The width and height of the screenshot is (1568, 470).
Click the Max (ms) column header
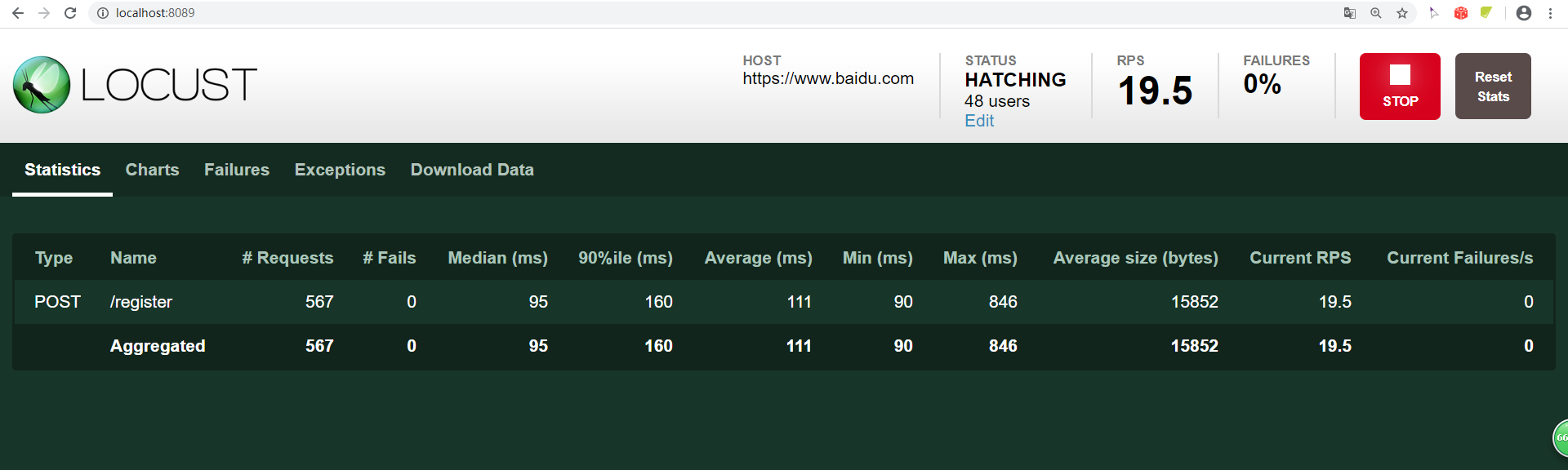coord(980,258)
